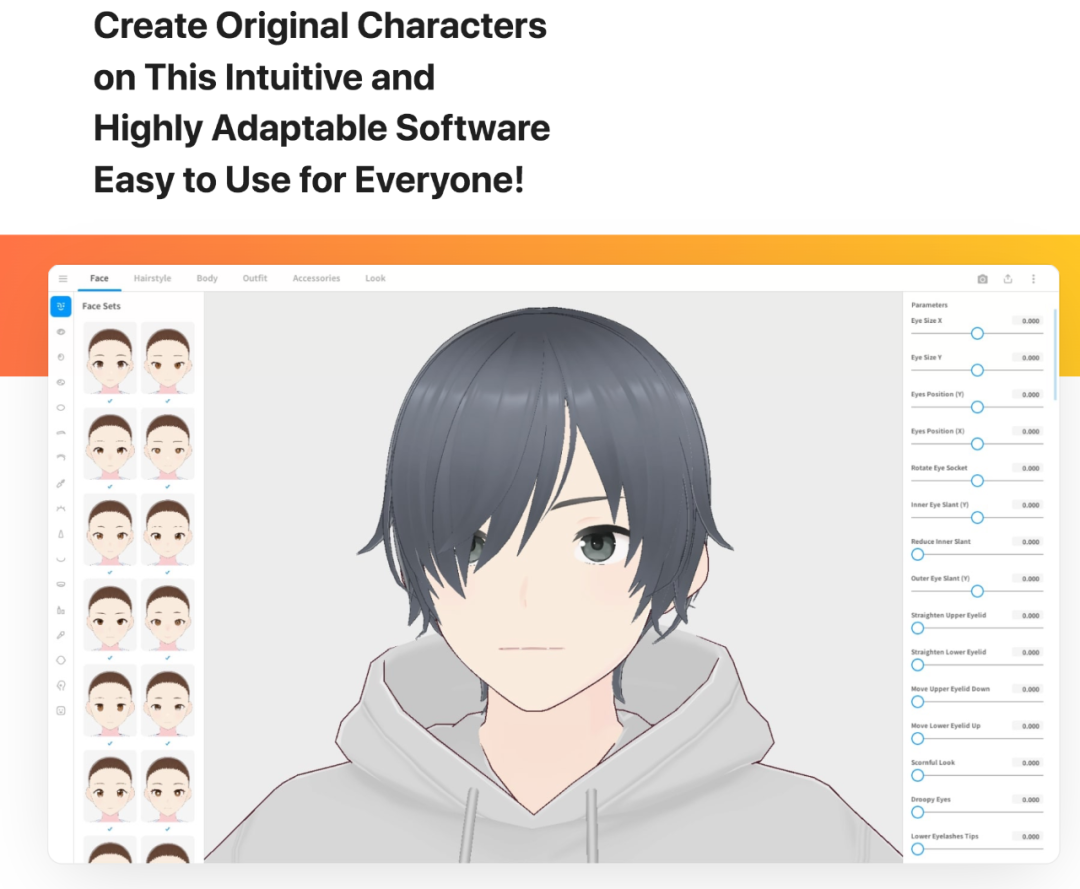Image resolution: width=1080 pixels, height=889 pixels.
Task: Open the facial expression icon at sidebar bottom
Action: coord(61,711)
